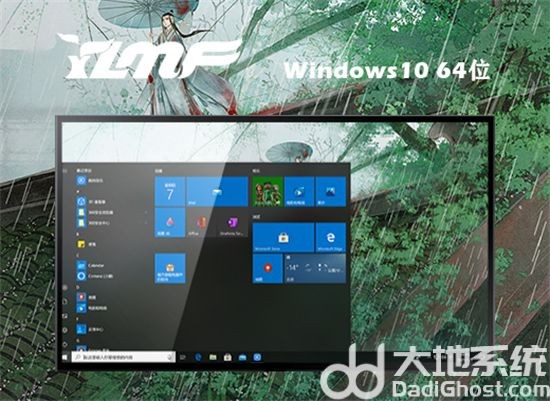Launch the Microsoft Edge tile

tap(331, 238)
